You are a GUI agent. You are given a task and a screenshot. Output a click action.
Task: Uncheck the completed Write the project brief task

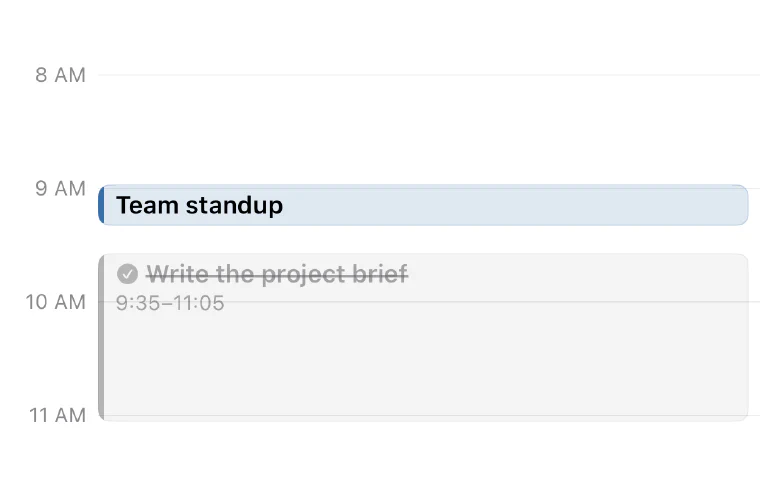tap(127, 274)
